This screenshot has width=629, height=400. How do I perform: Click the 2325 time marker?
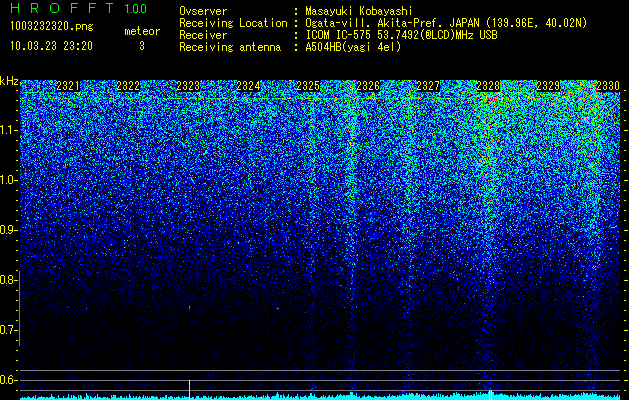point(308,86)
